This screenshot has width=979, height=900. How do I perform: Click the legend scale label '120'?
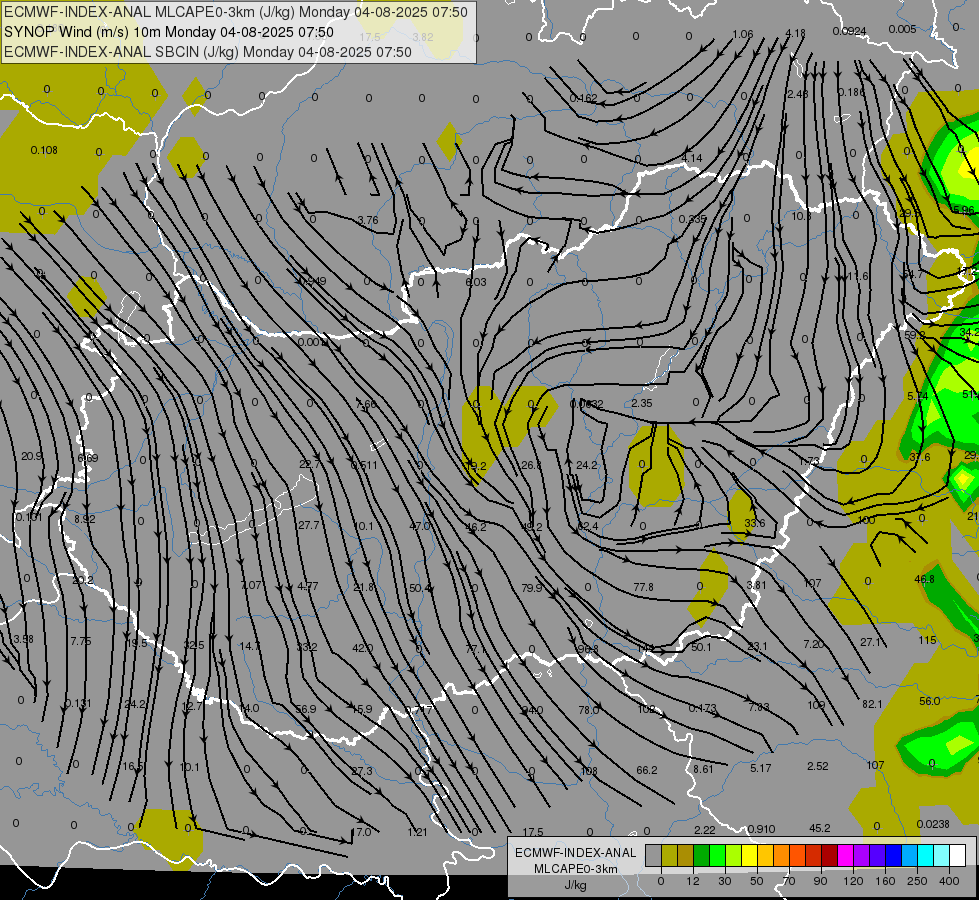coord(853,881)
